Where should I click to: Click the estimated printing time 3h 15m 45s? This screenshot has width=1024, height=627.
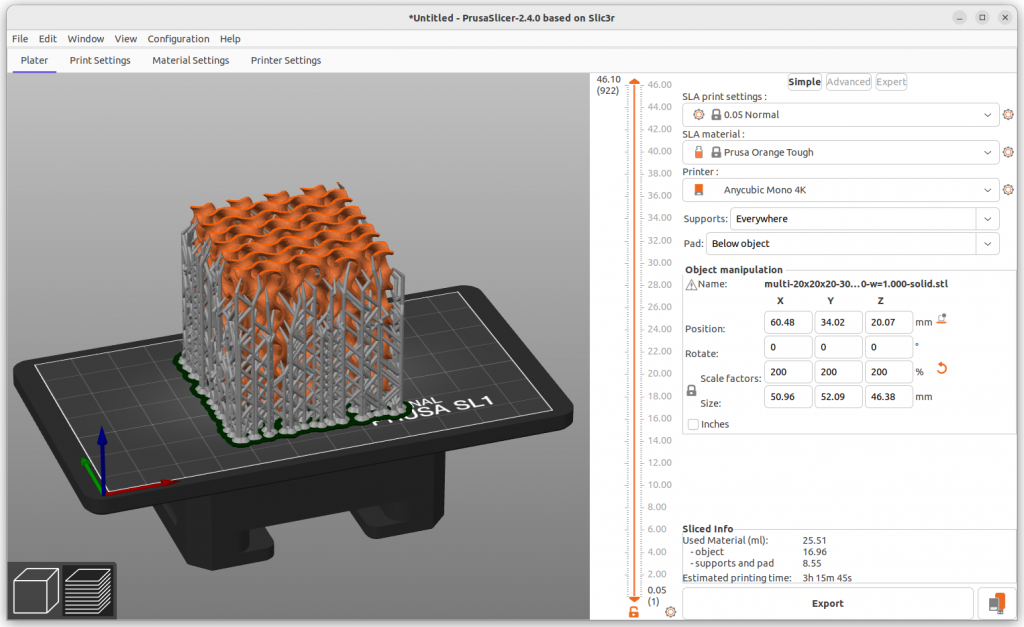click(827, 578)
